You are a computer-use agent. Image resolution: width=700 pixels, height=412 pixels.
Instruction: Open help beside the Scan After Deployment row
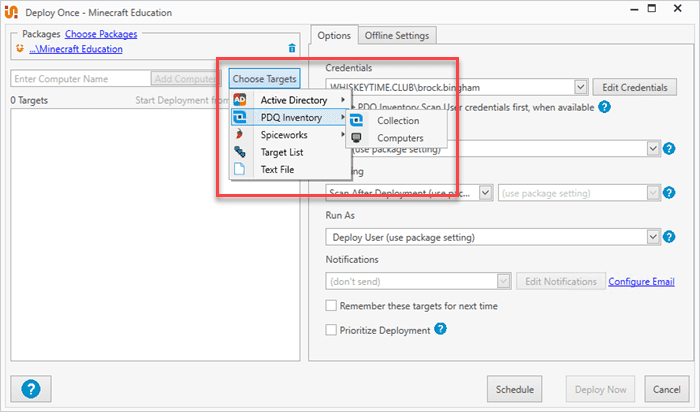(669, 193)
